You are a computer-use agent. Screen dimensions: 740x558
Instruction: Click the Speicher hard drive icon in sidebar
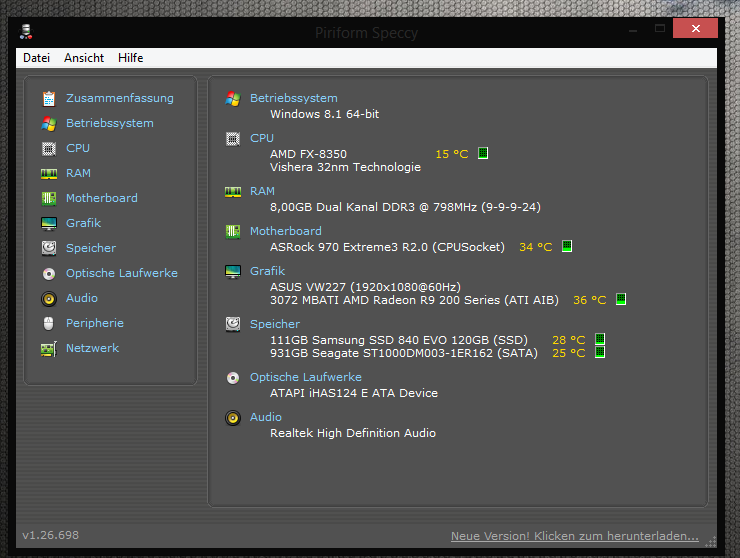pyautogui.click(x=49, y=248)
